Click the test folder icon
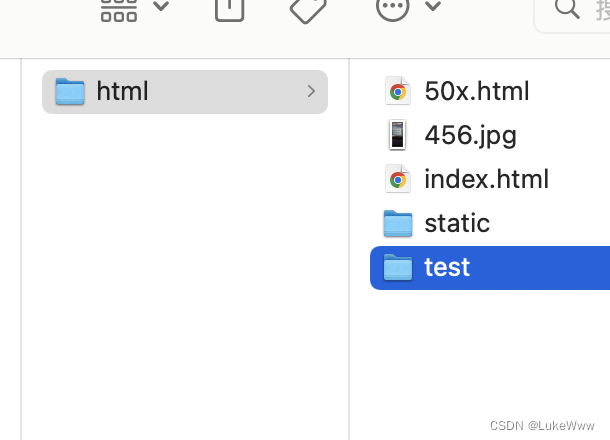 (x=398, y=267)
